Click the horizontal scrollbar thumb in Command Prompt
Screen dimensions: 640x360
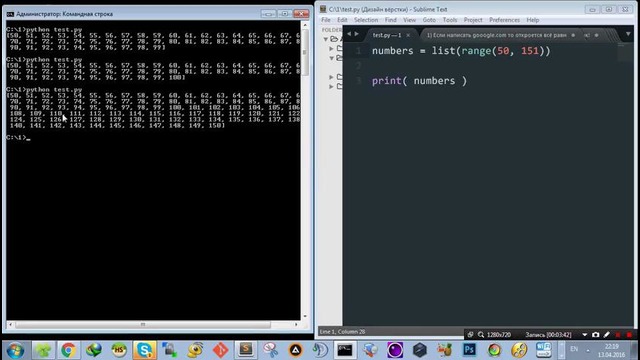[142, 324]
